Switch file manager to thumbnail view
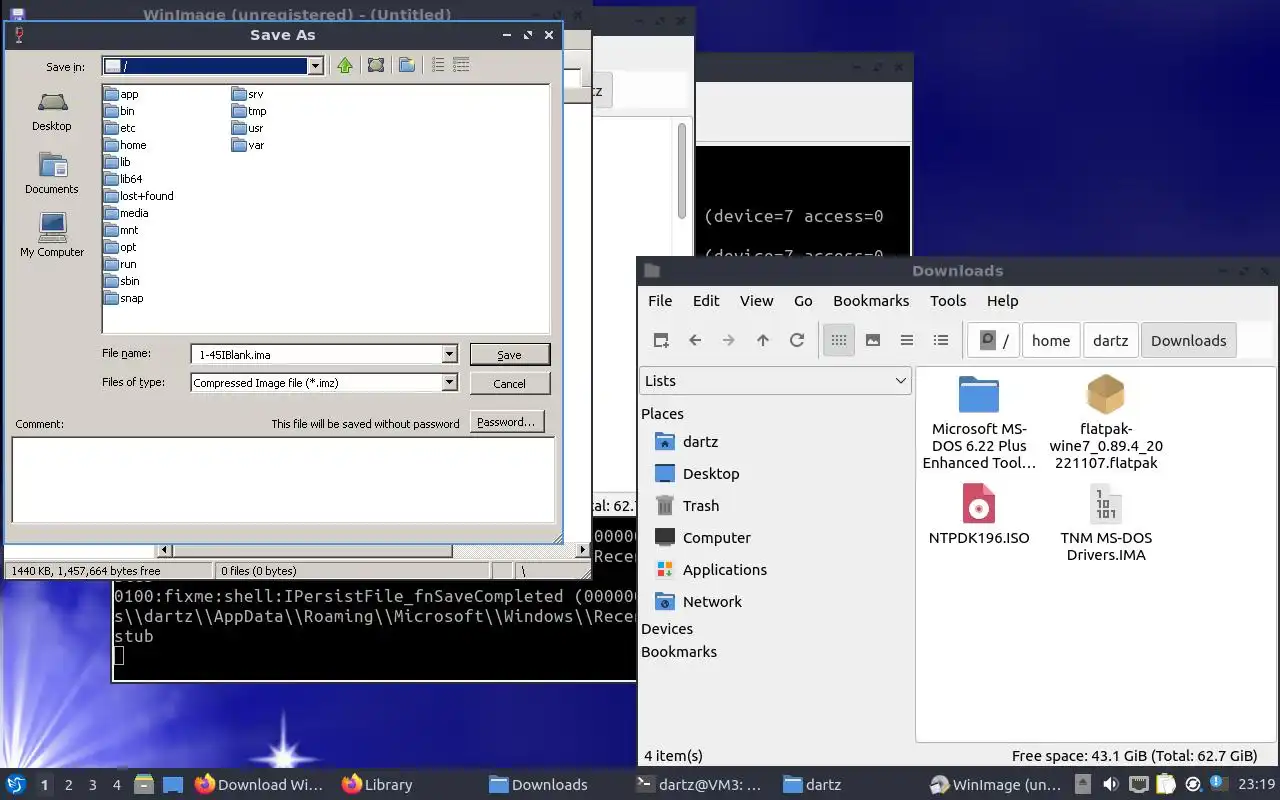 [x=873, y=340]
